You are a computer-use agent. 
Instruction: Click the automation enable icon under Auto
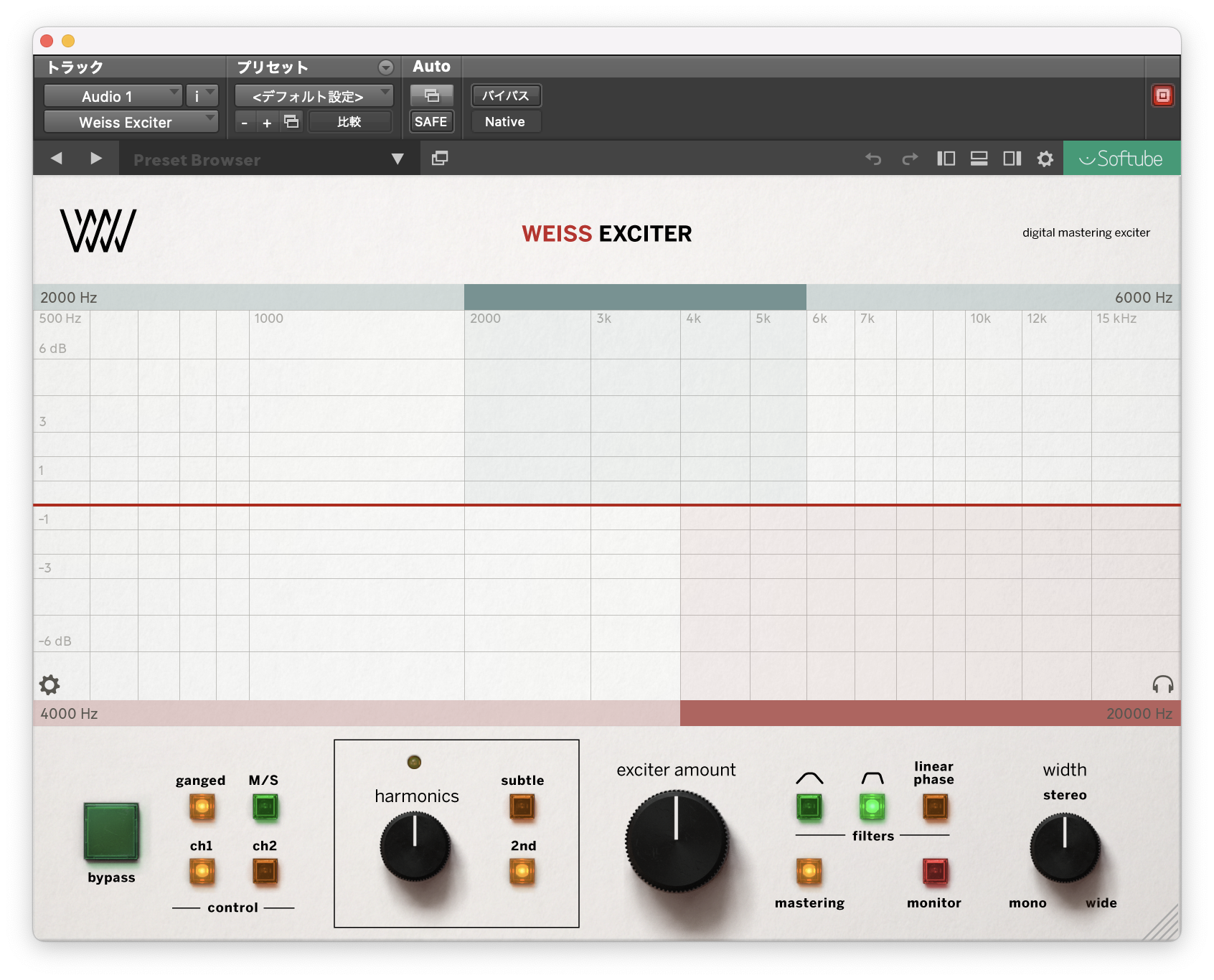point(431,95)
